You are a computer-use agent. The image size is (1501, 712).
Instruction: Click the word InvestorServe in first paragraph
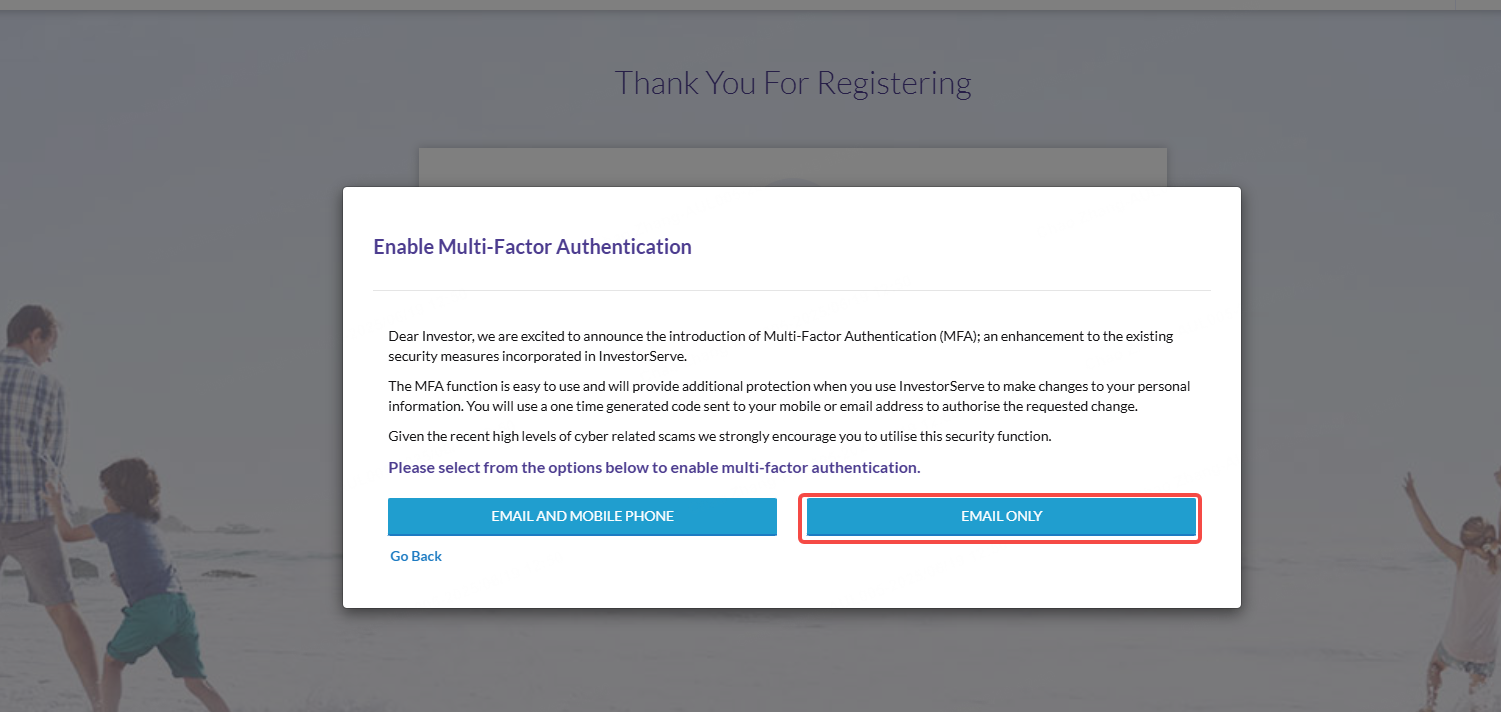coord(642,356)
